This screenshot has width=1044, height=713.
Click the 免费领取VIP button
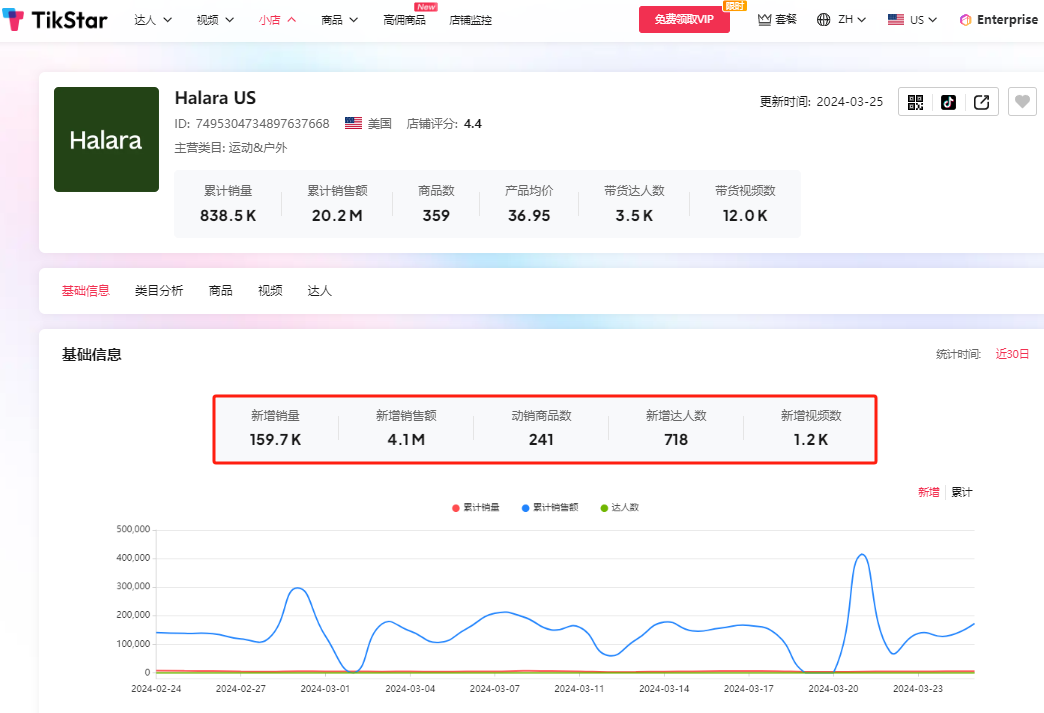point(684,20)
